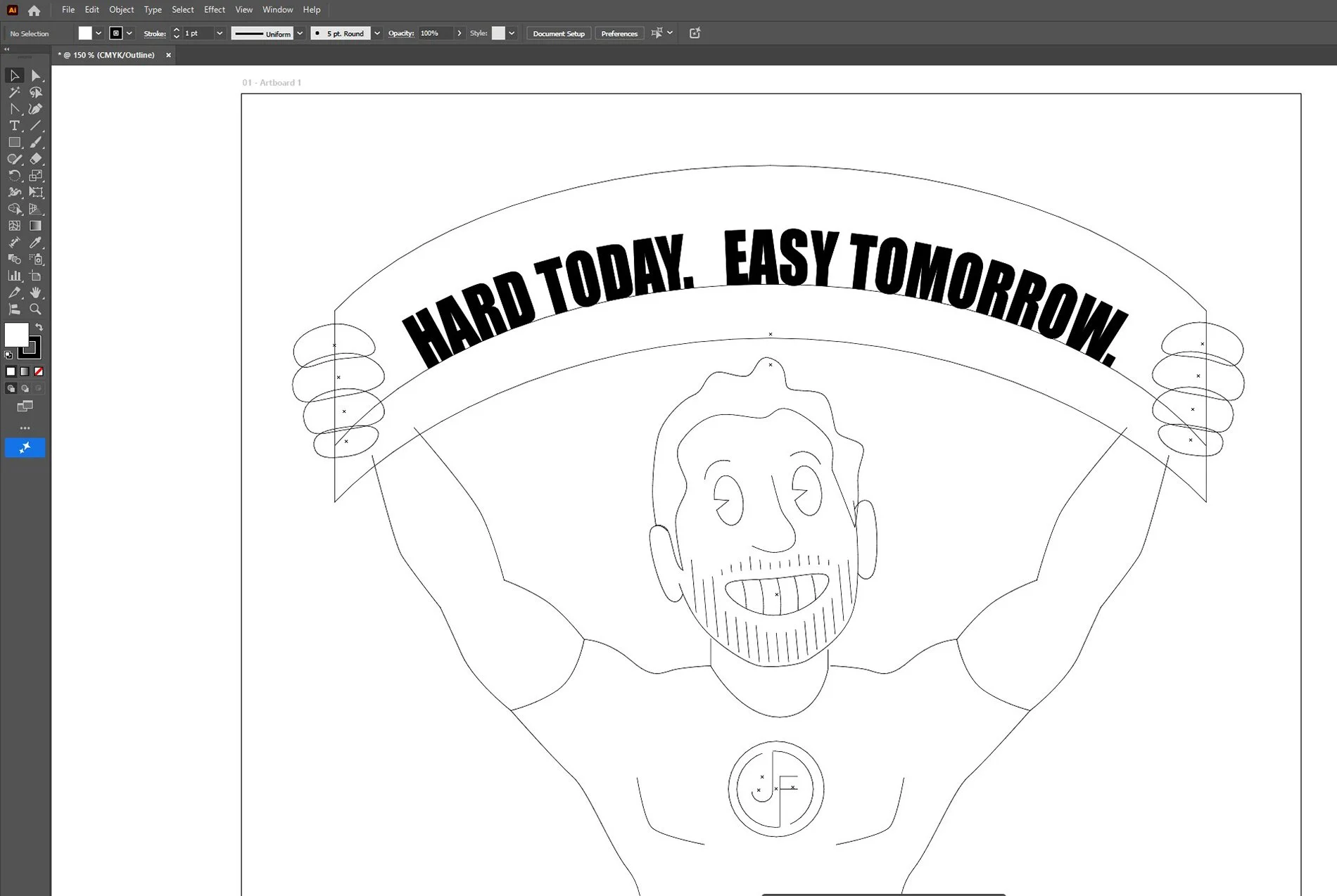Switch to Draw Behind drawing mode
Screen dimensions: 1337x896
[x=25, y=388]
